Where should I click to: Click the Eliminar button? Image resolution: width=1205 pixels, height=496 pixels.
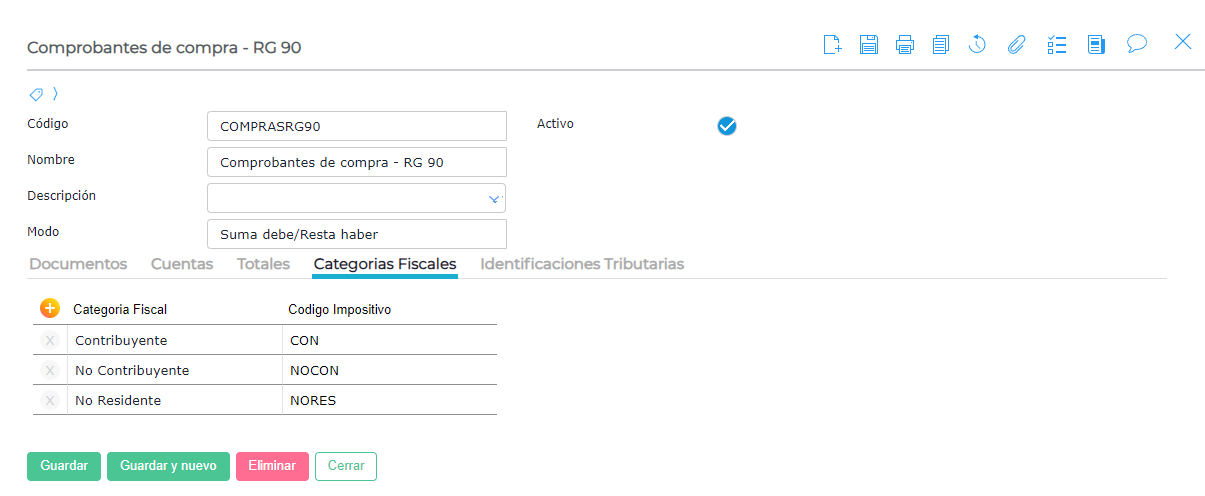click(x=272, y=466)
